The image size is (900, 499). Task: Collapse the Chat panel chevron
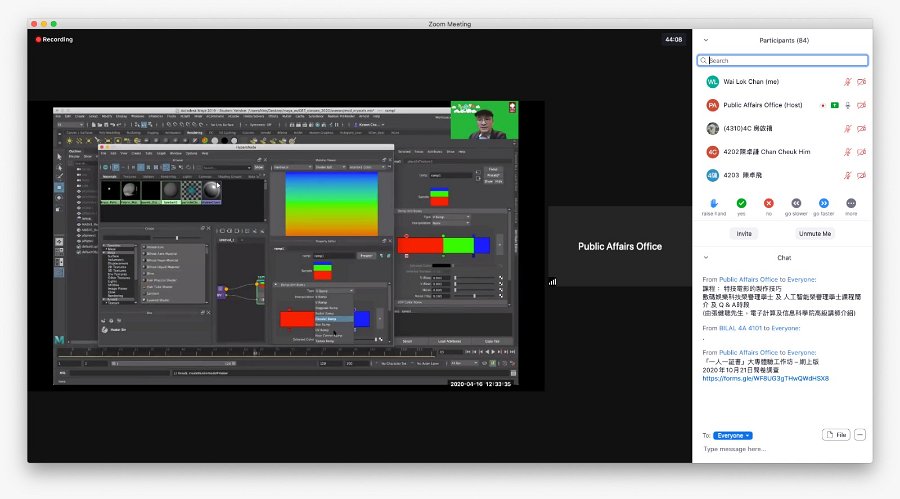click(x=706, y=257)
